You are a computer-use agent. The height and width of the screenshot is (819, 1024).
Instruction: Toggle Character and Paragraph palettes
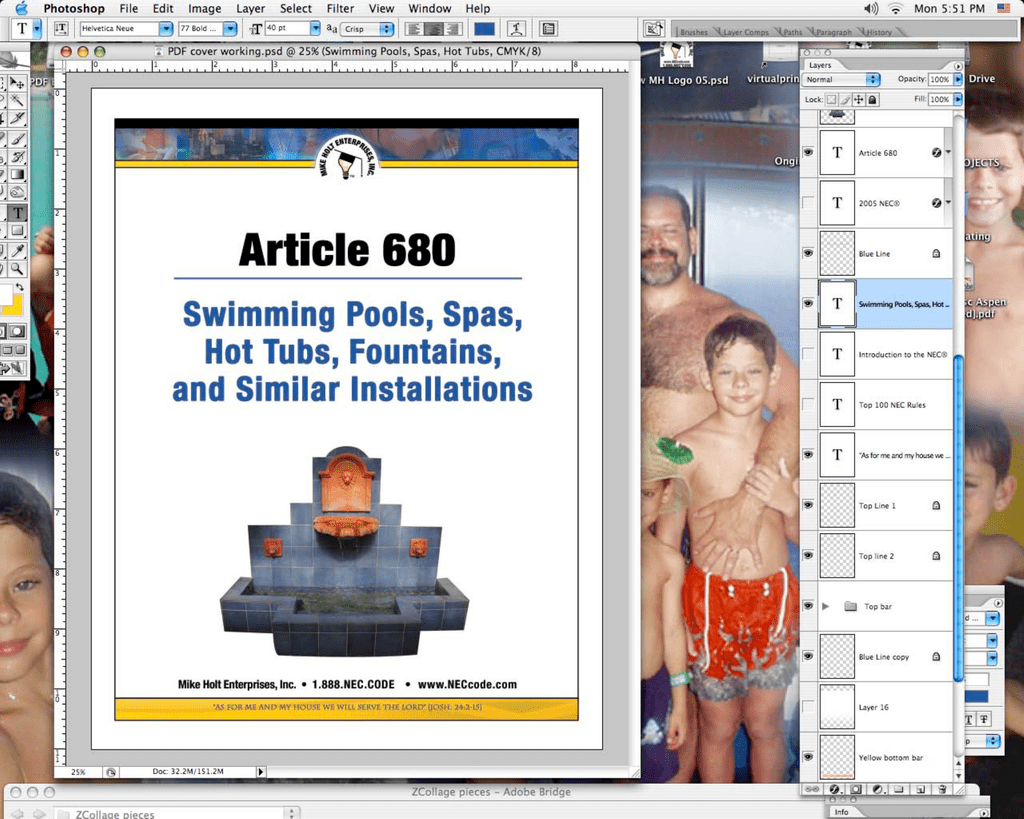pos(548,29)
